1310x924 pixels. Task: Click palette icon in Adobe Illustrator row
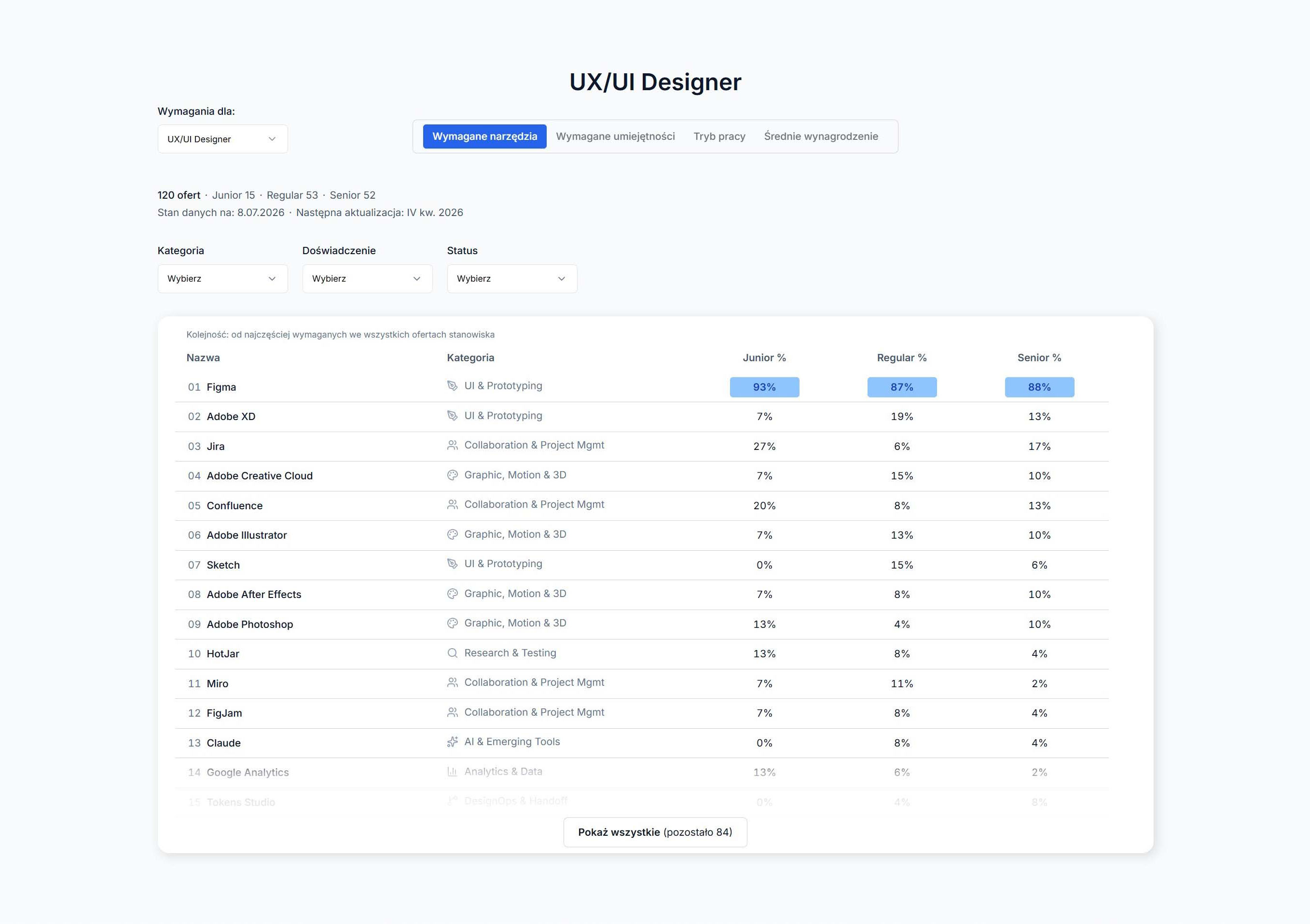pyautogui.click(x=452, y=534)
